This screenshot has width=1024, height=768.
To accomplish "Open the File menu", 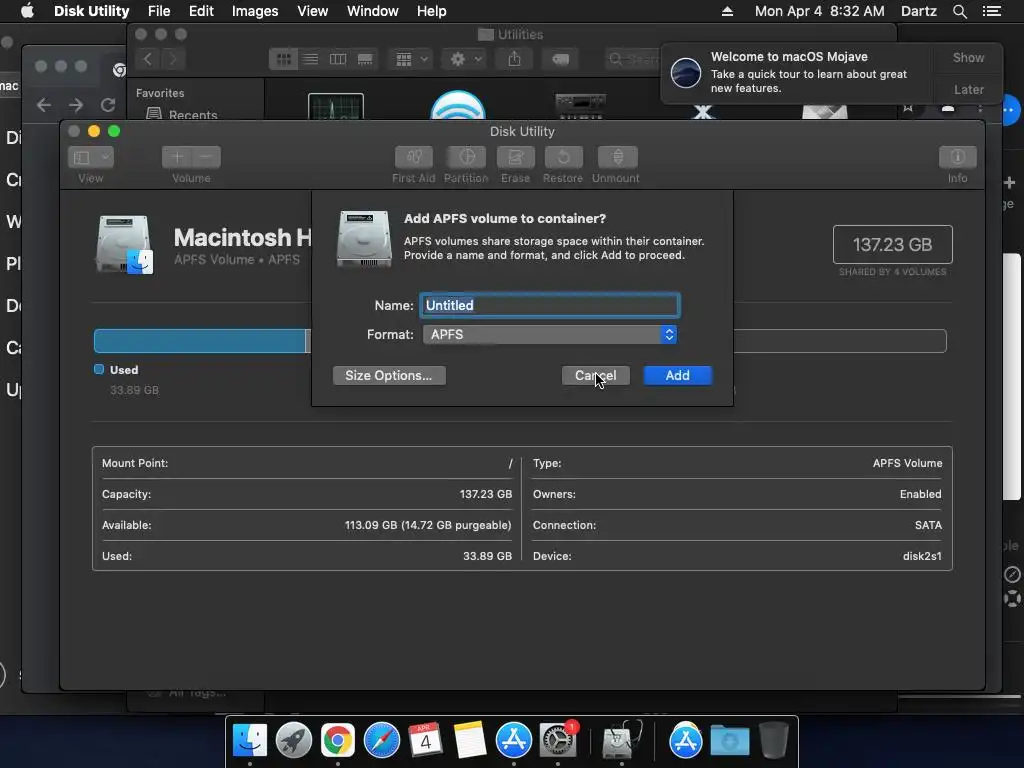I will 159,11.
